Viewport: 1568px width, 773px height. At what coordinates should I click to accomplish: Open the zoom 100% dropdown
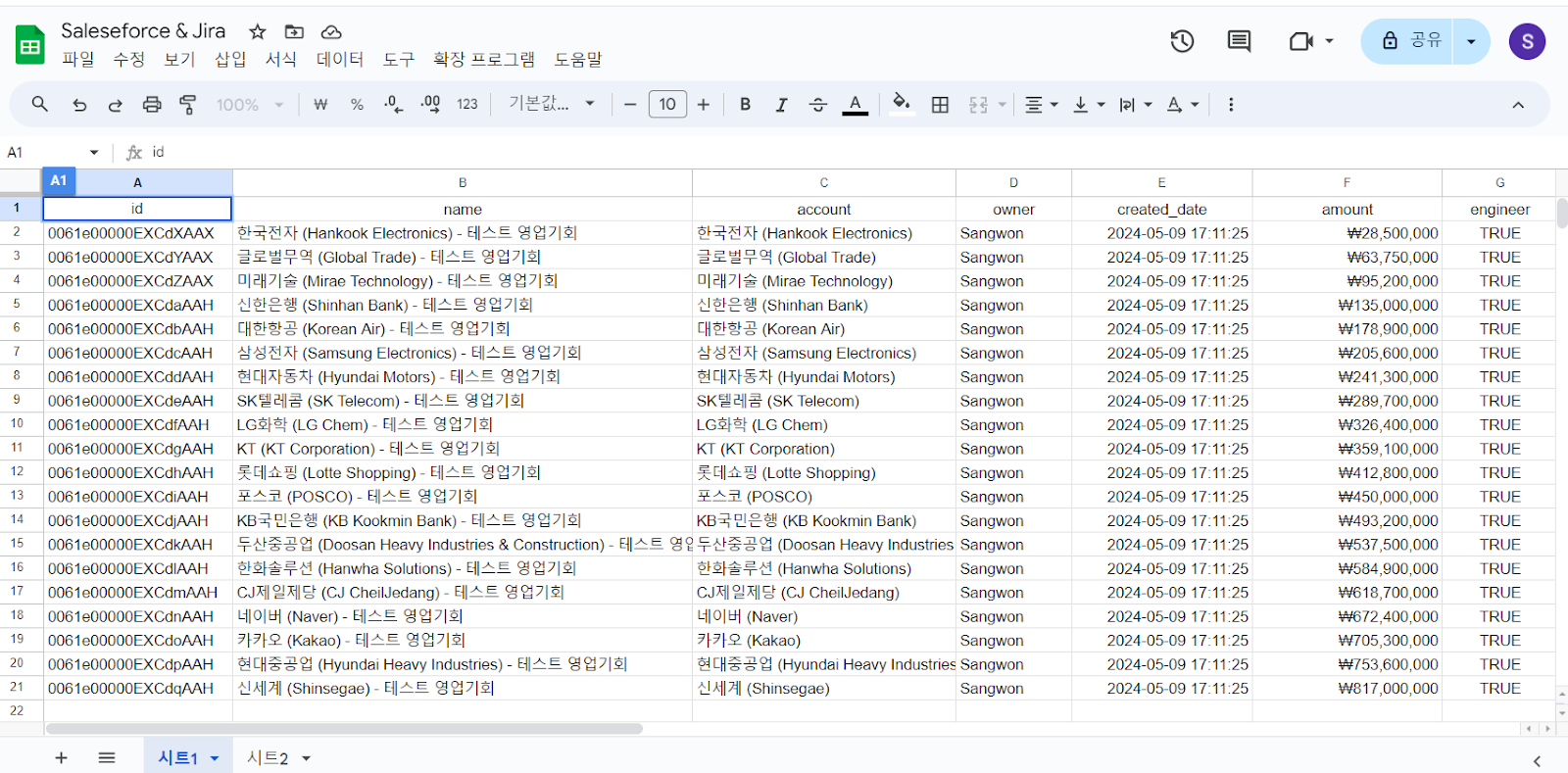(x=250, y=105)
